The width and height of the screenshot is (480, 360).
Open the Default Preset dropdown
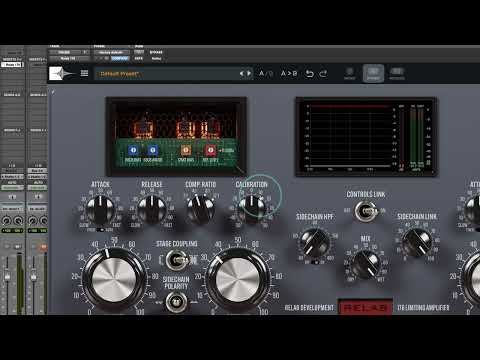(x=167, y=74)
